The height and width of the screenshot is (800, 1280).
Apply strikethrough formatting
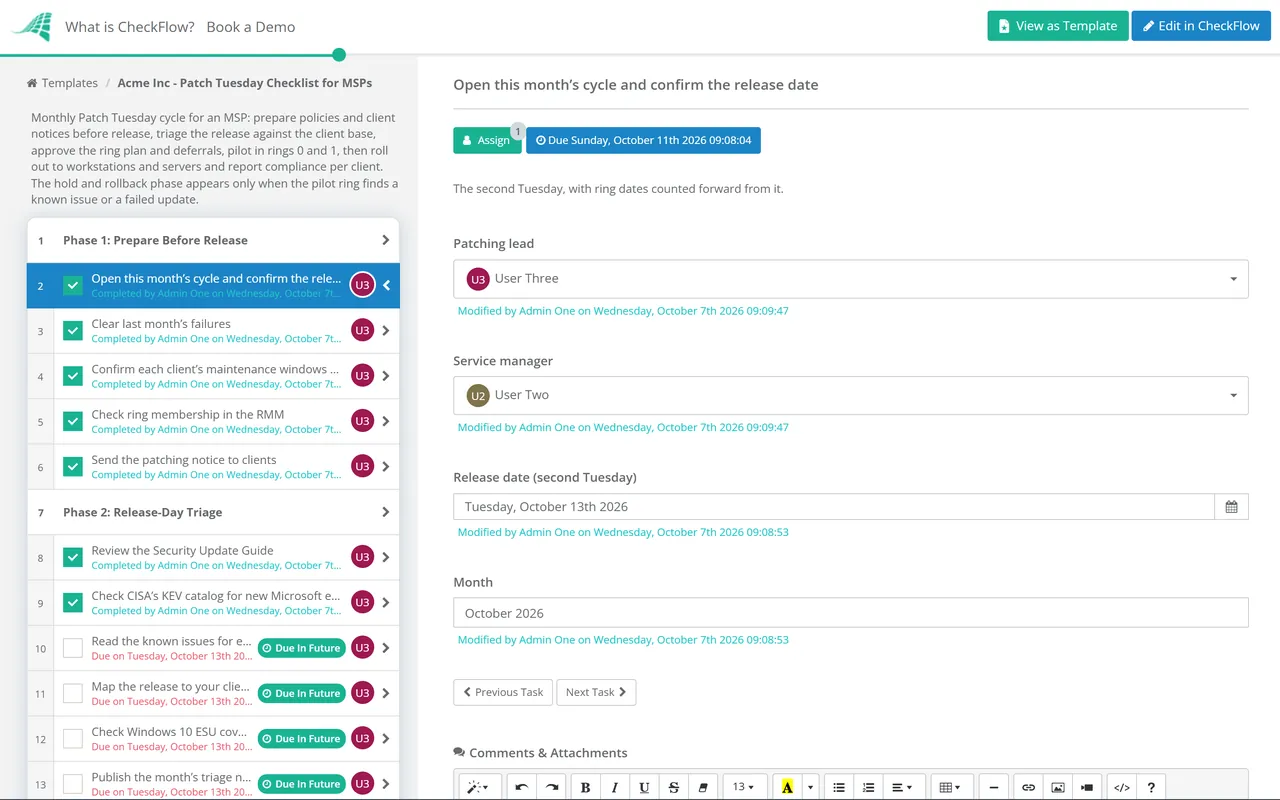[x=673, y=787]
